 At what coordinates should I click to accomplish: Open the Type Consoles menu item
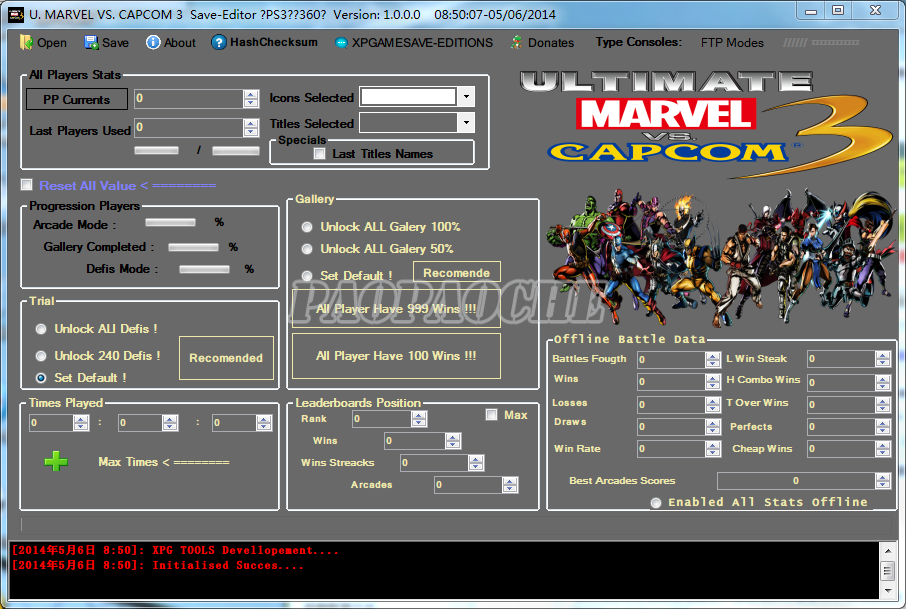pyautogui.click(x=638, y=42)
